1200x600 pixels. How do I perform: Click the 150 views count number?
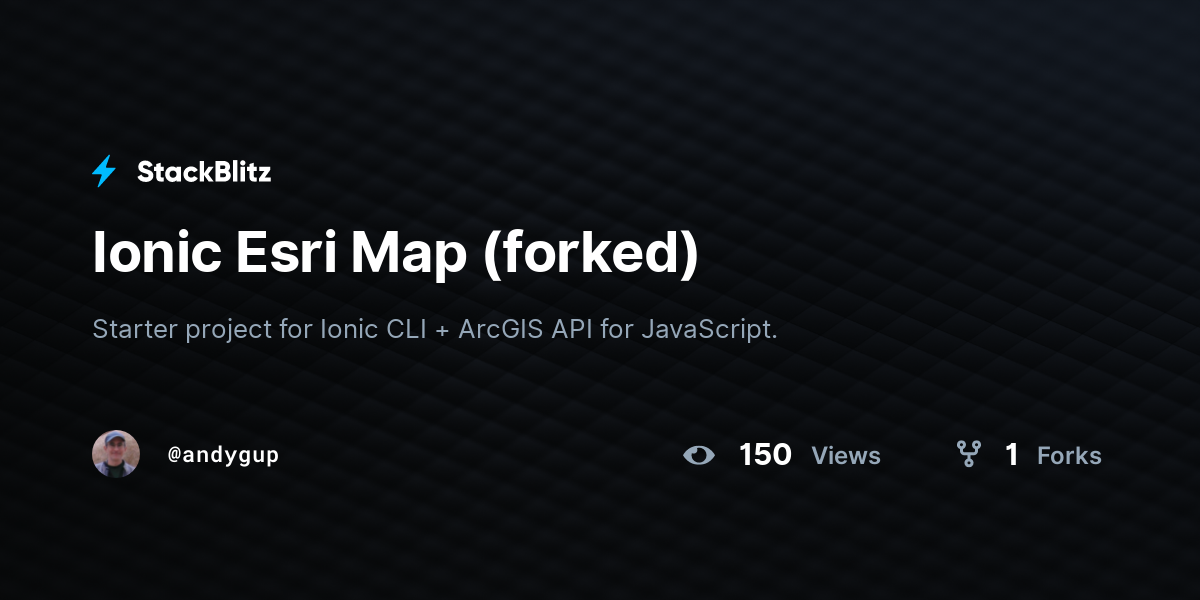pyautogui.click(x=765, y=455)
